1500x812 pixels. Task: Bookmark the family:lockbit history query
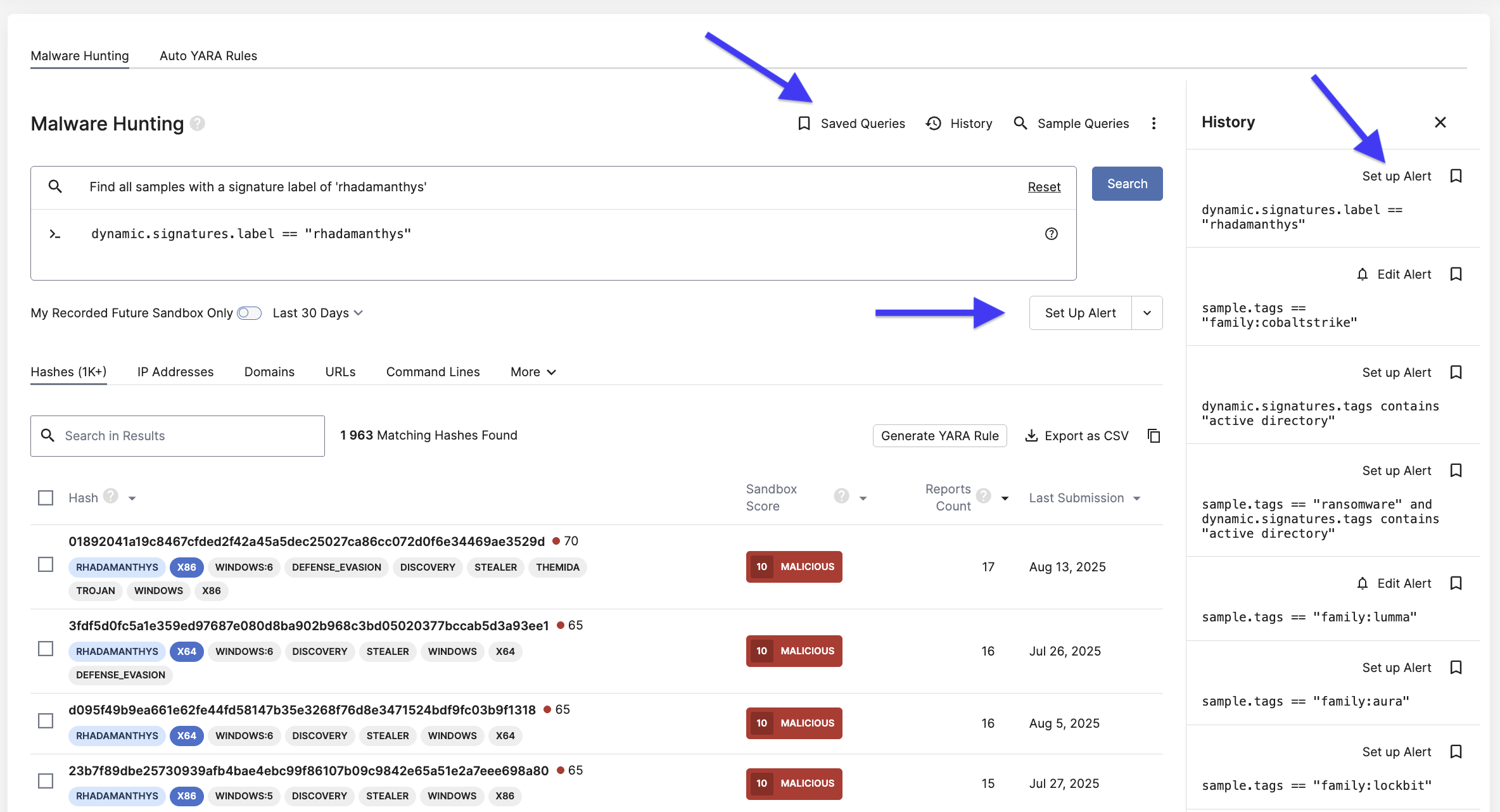click(x=1456, y=752)
